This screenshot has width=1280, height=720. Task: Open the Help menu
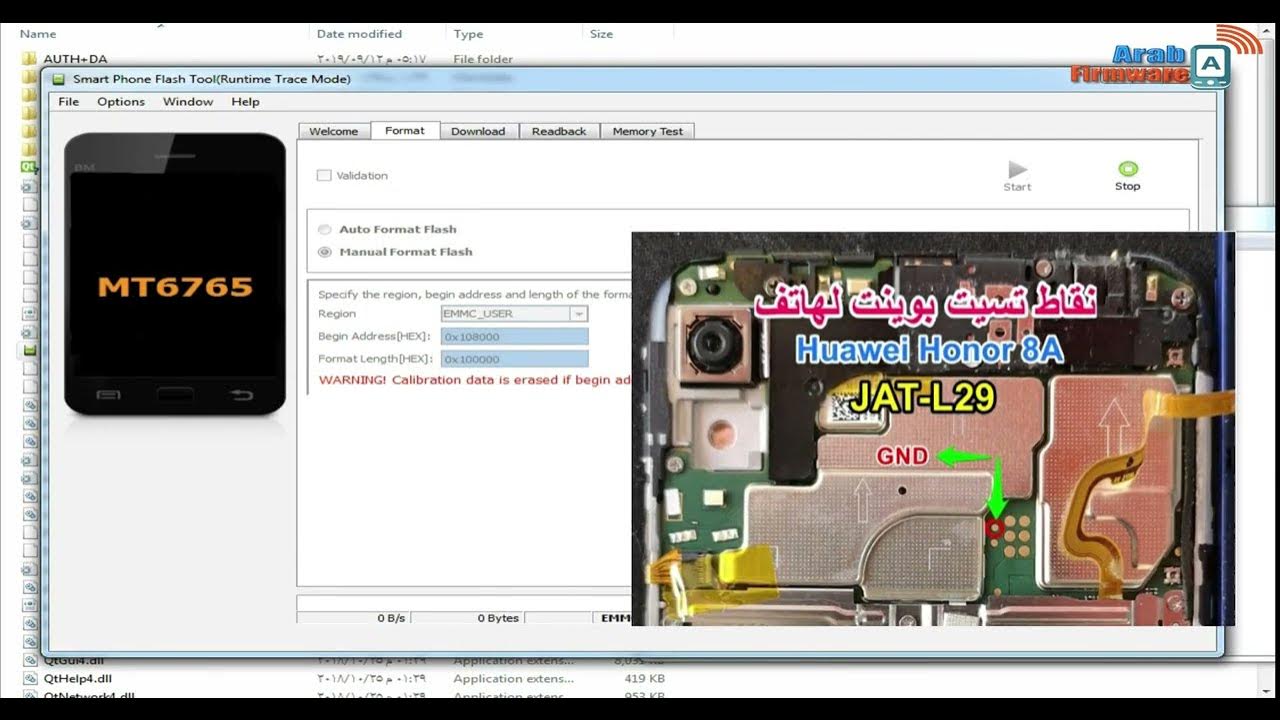[245, 102]
